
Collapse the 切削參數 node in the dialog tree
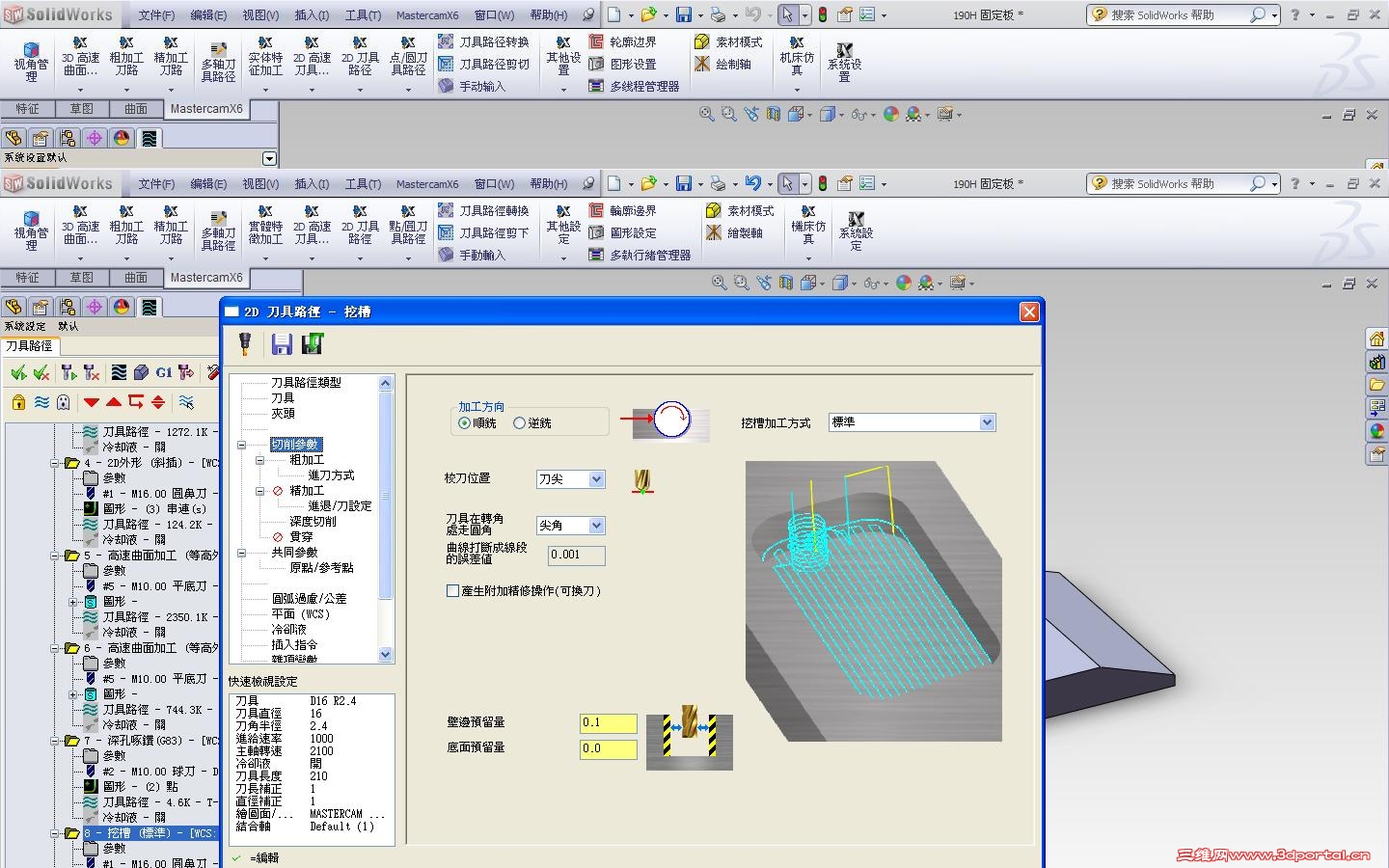[x=242, y=445]
